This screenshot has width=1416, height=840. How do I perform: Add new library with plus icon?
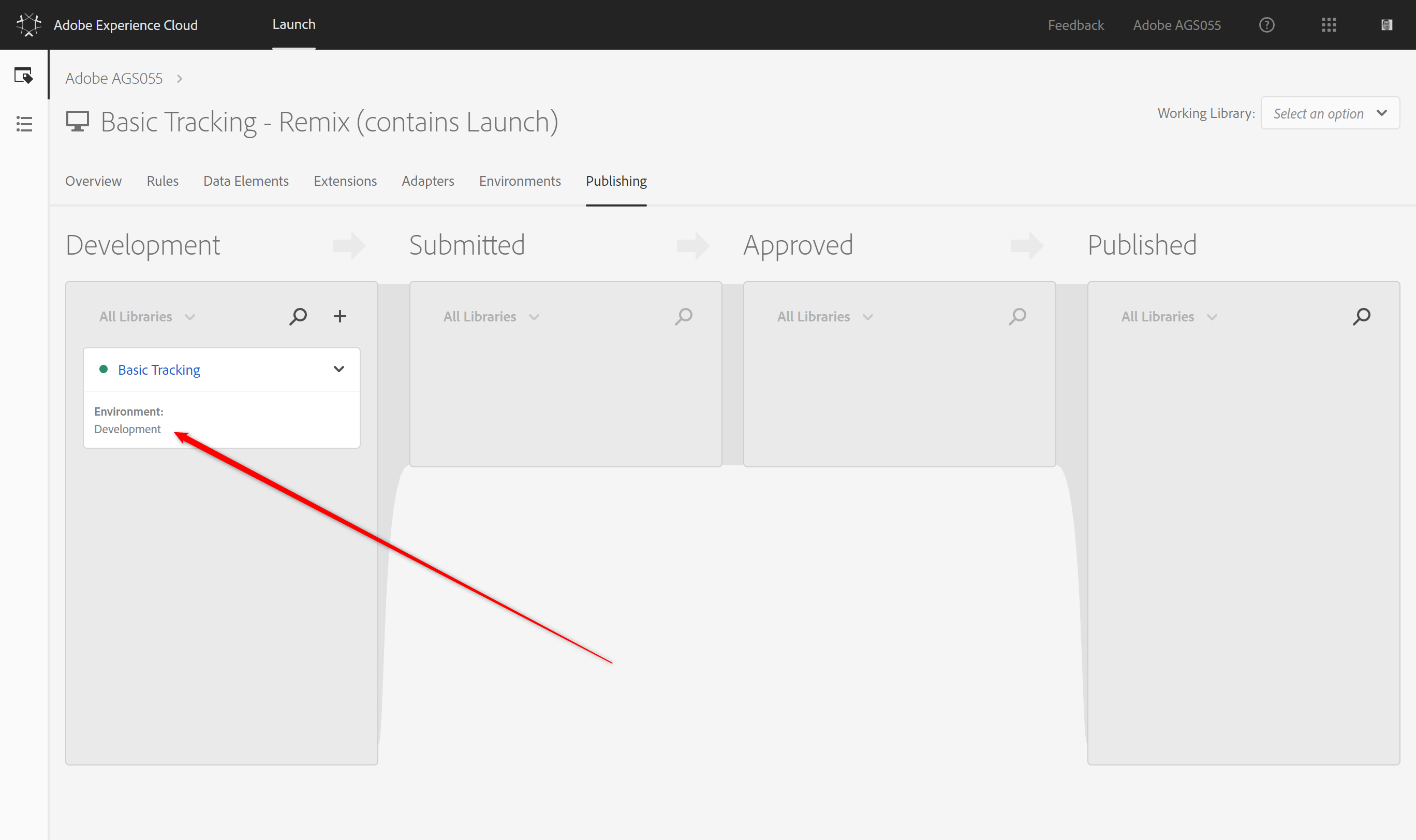point(340,316)
